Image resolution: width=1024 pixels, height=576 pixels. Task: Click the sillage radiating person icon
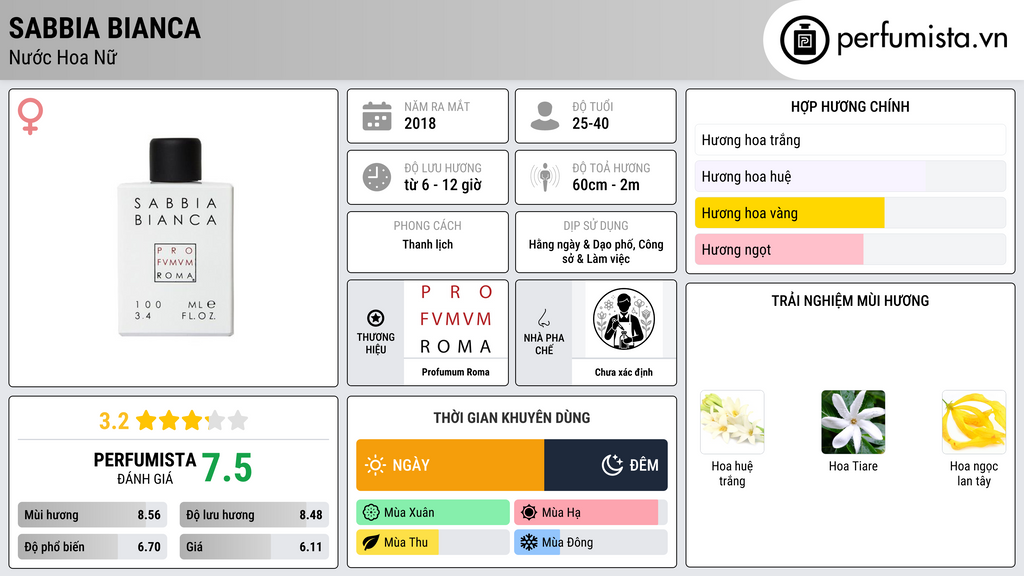[x=545, y=177]
